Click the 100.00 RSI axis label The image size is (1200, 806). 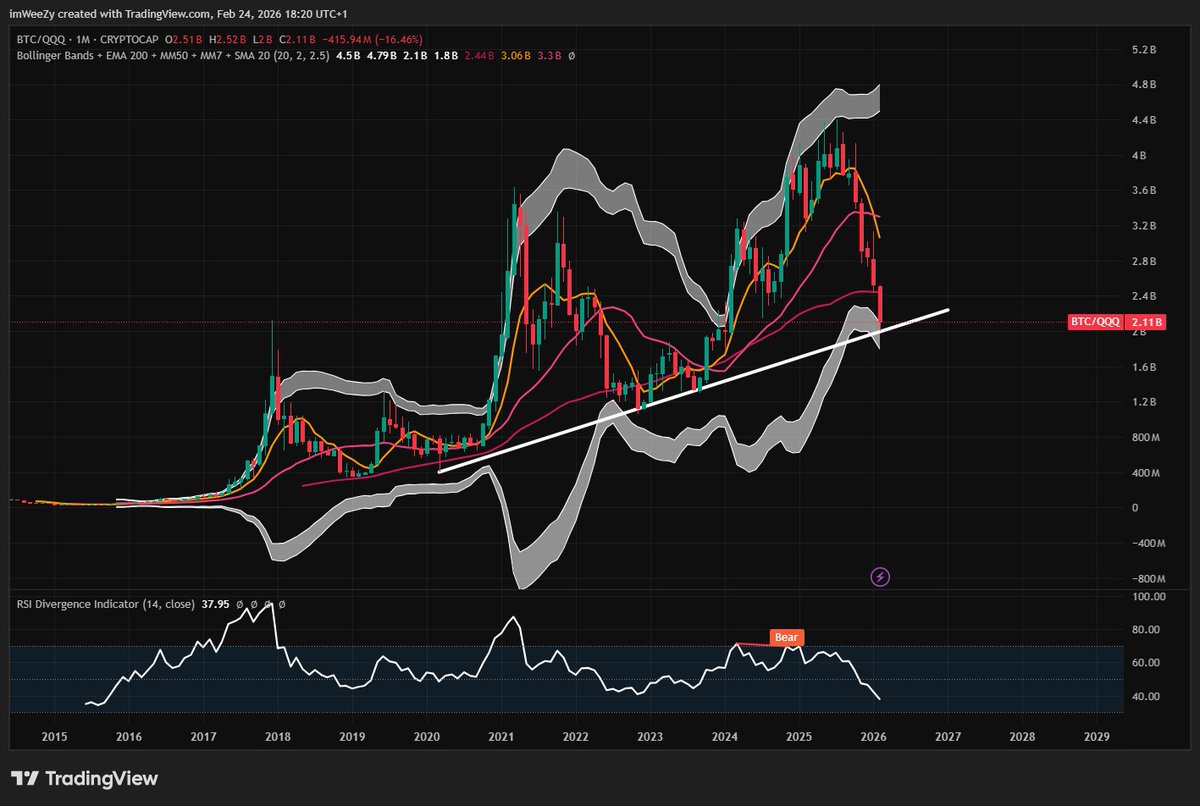(x=1148, y=597)
